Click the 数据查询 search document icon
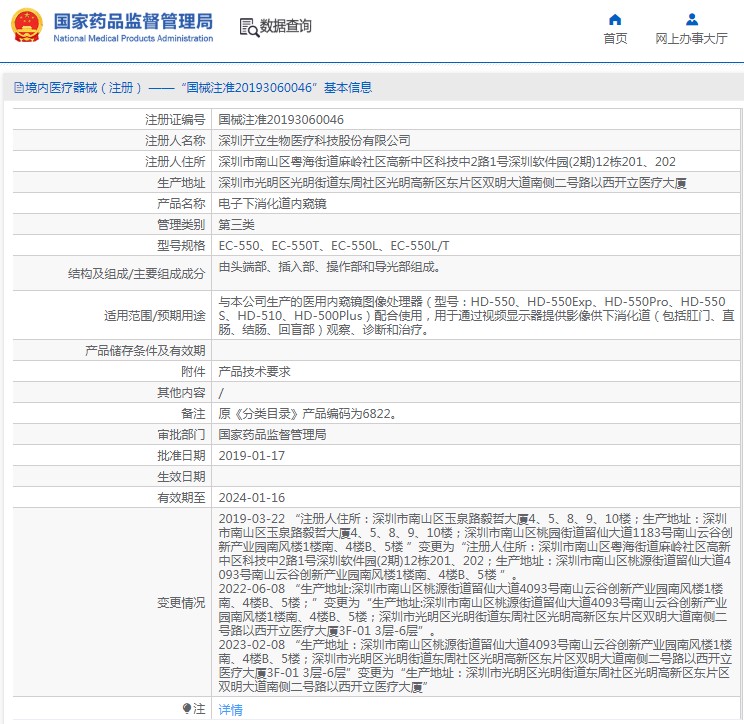The height and width of the screenshot is (724, 744). (249, 28)
